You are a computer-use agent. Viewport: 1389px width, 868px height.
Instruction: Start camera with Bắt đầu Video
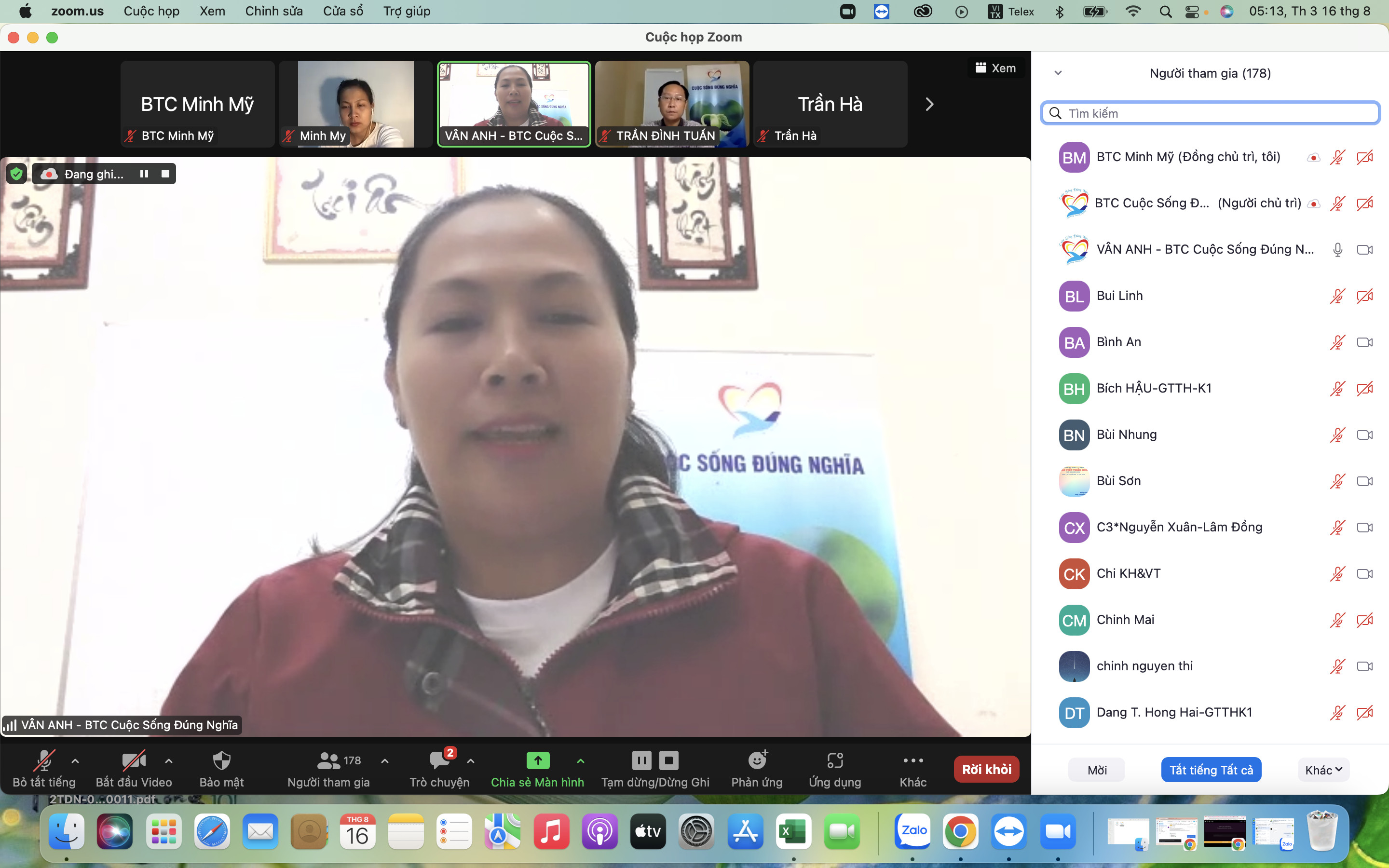tap(133, 761)
